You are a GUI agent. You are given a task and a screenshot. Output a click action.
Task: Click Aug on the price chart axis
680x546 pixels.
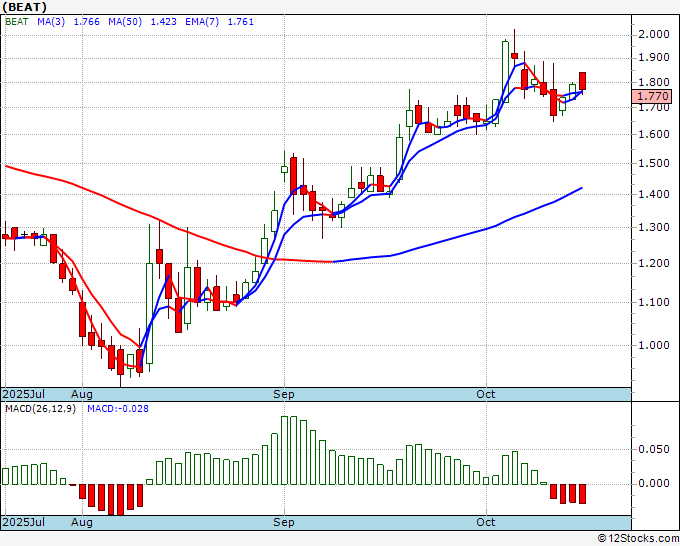click(x=82, y=394)
